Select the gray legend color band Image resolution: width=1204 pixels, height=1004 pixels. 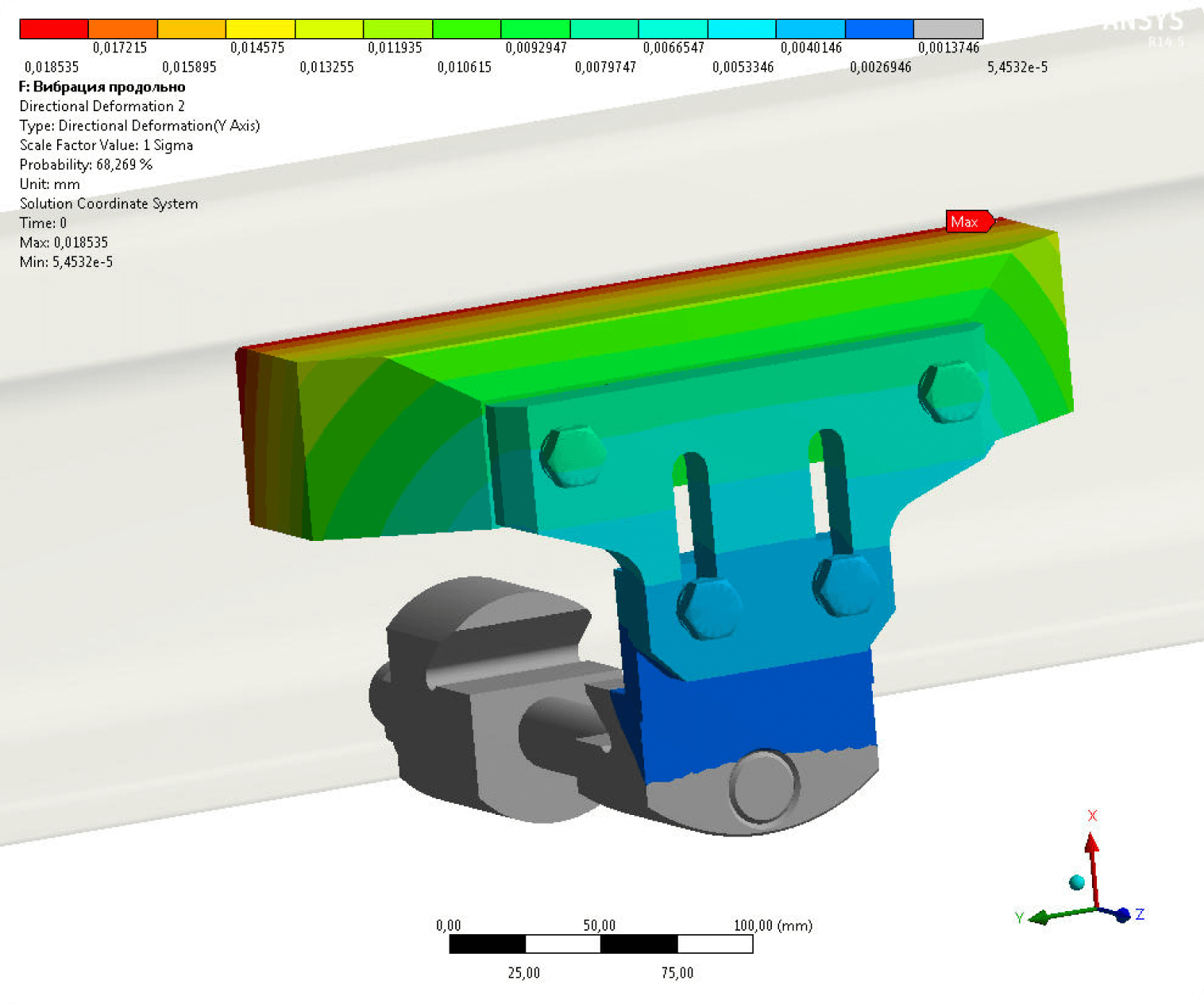[948, 29]
